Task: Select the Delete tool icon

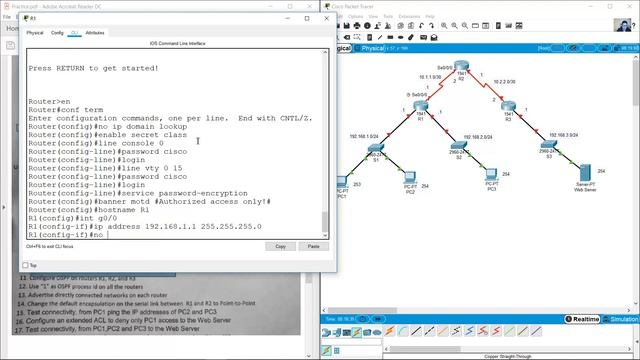Action: click(347, 37)
